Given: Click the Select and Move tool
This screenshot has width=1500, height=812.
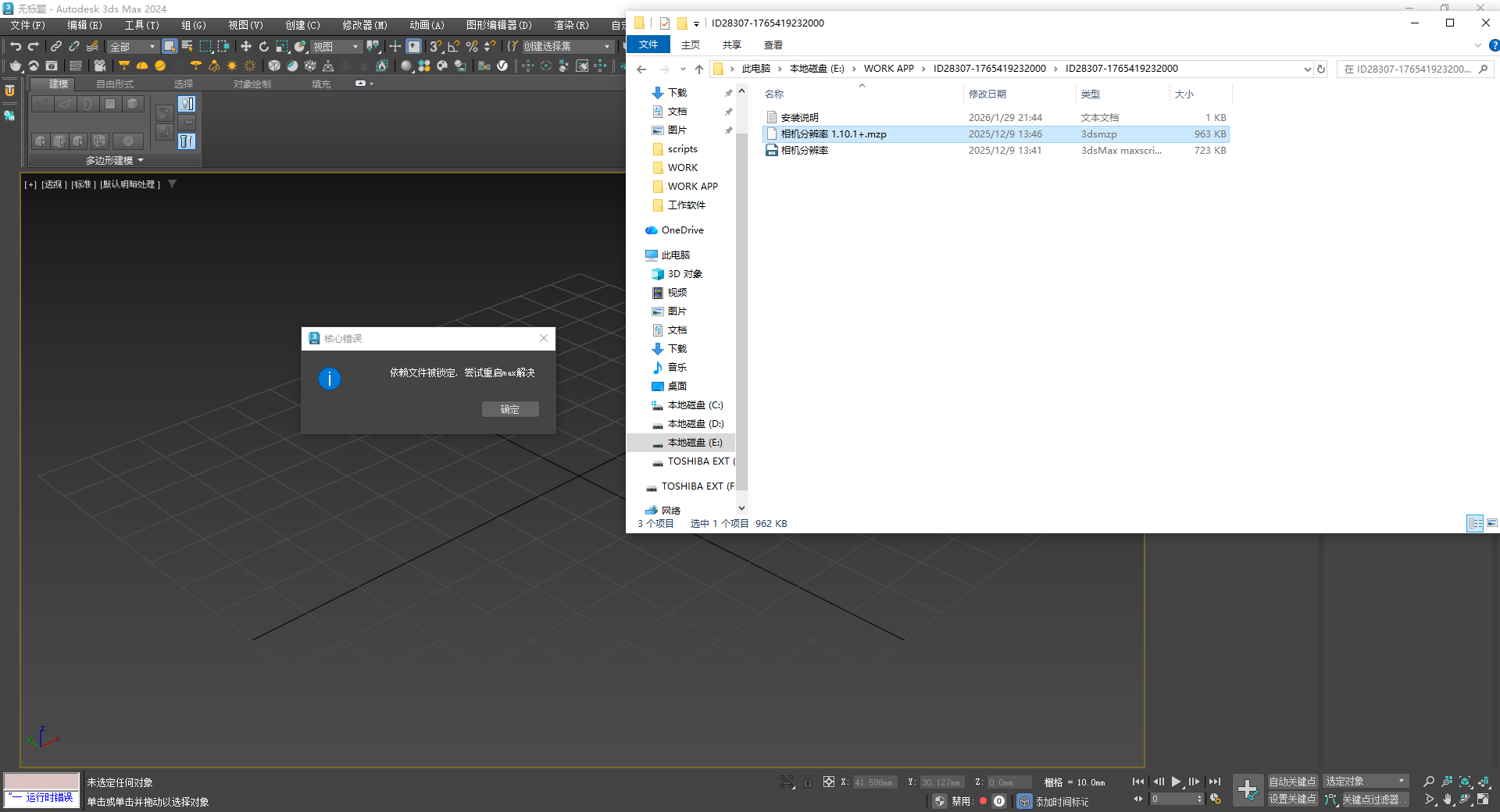Looking at the screenshot, I should pyautogui.click(x=246, y=47).
